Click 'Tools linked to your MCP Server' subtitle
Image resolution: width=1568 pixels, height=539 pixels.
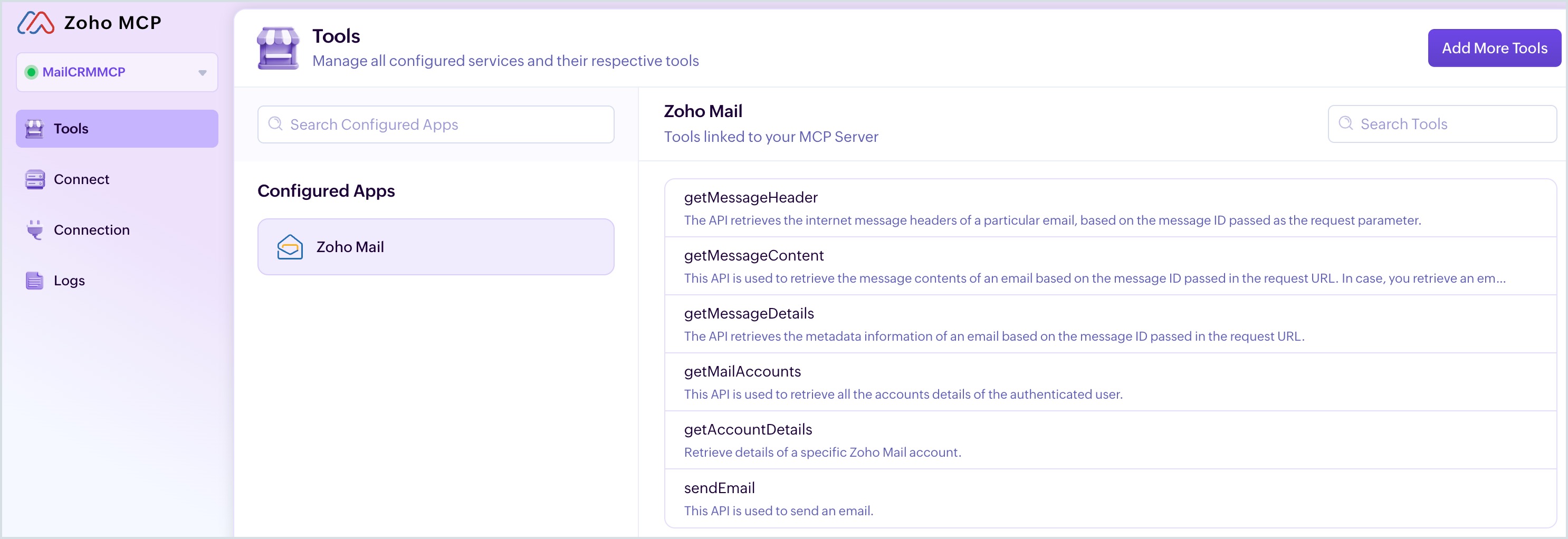pos(771,137)
